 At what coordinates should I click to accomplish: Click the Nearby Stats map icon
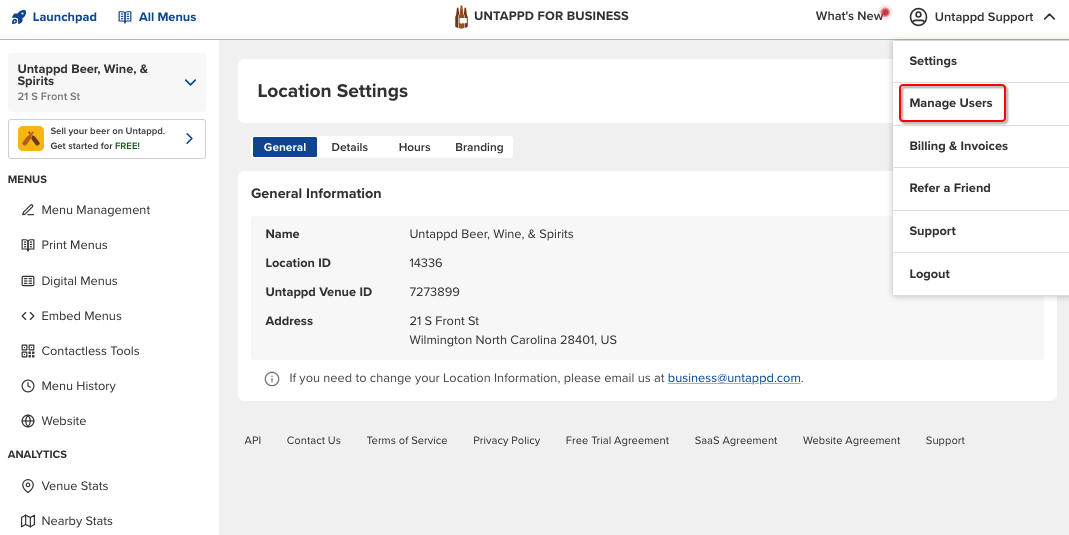(28, 521)
